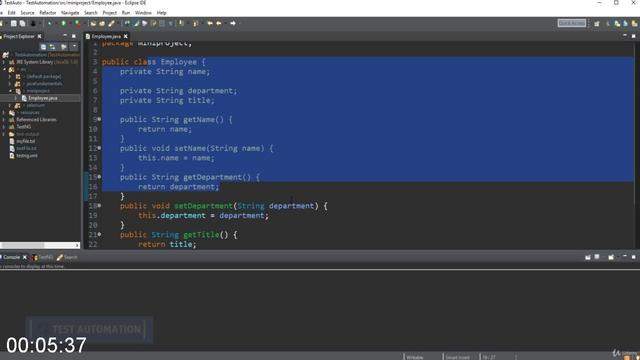Open the Refactor menu

click(x=47, y=13)
